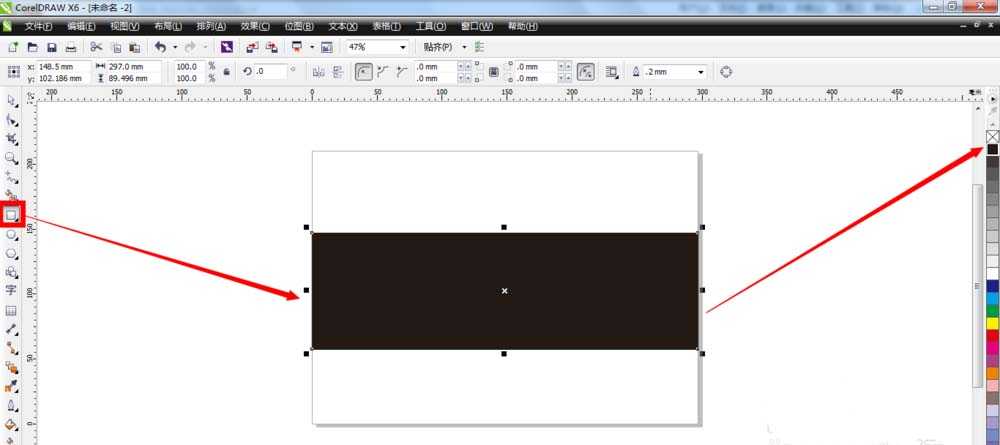Screen dimensions: 1000x445
Task: Toggle the mirror horizontally button
Action: coord(319,72)
